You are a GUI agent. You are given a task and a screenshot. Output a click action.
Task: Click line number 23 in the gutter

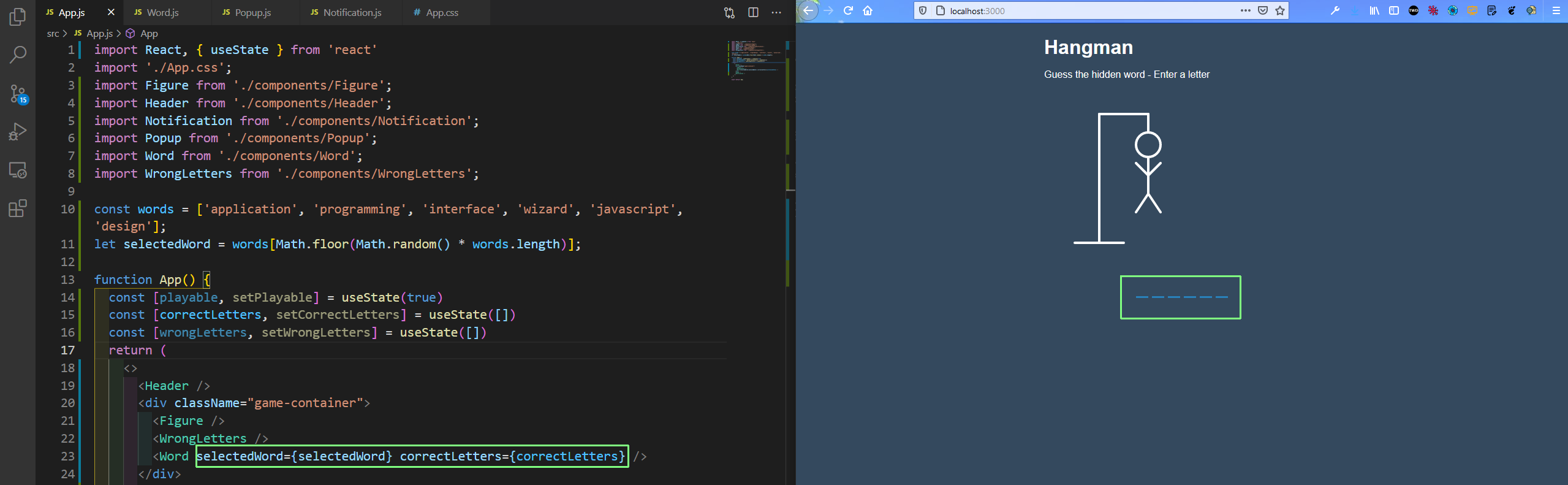[x=67, y=456]
